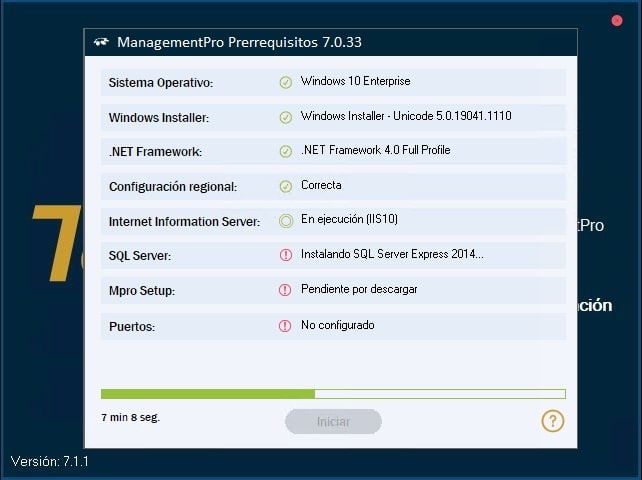Click the Iniciar button

coord(333,421)
